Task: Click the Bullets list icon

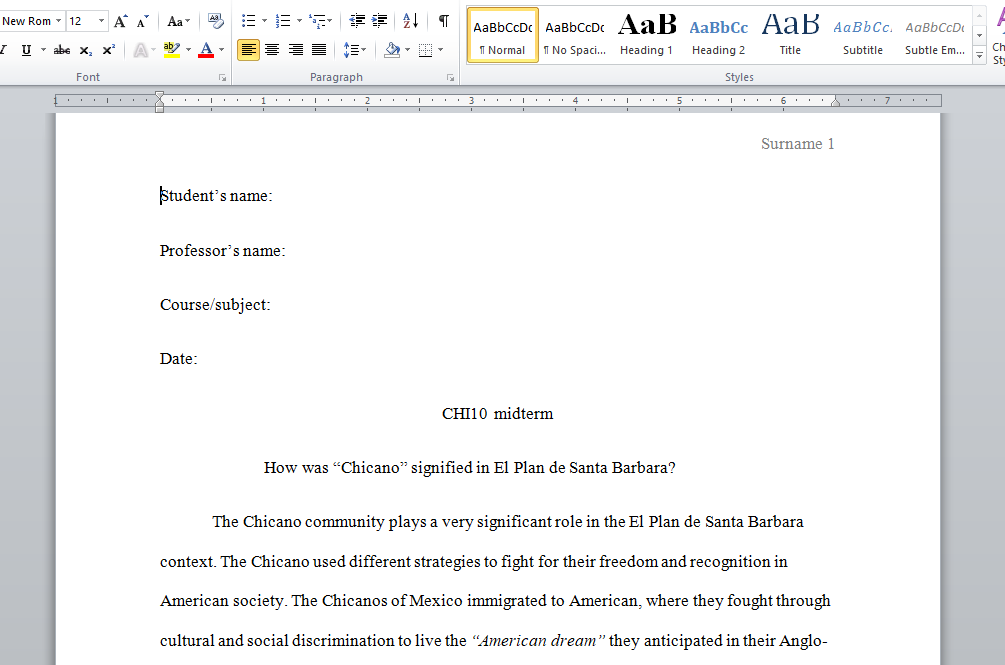Action: [x=249, y=21]
